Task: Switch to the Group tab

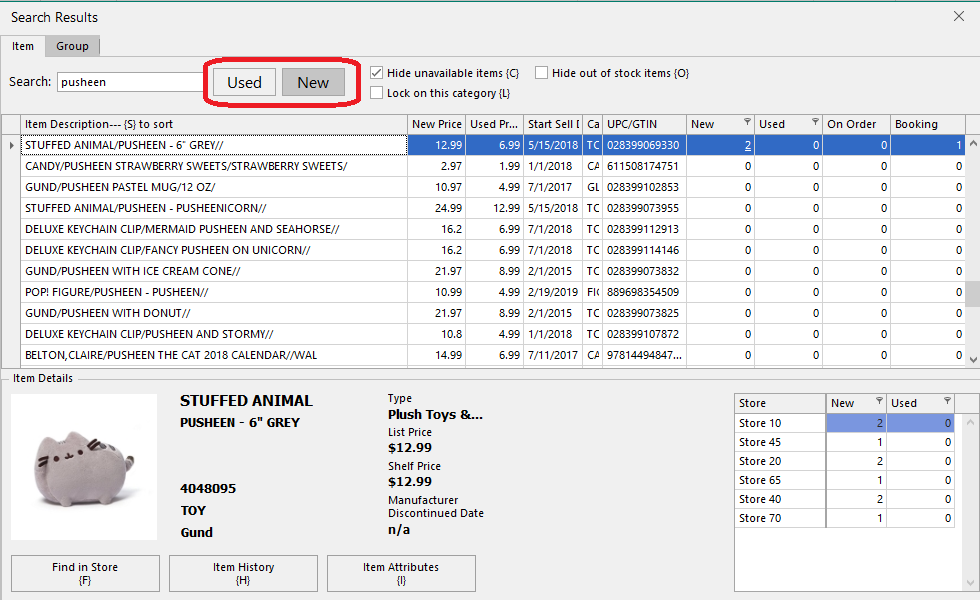Action: [x=72, y=46]
